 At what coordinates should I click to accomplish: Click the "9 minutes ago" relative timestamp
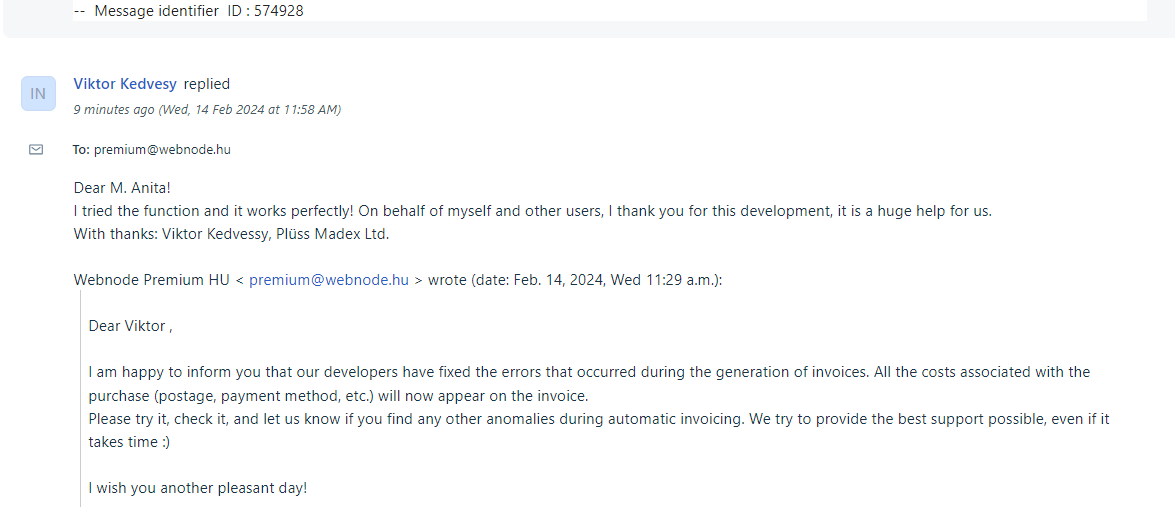click(114, 110)
